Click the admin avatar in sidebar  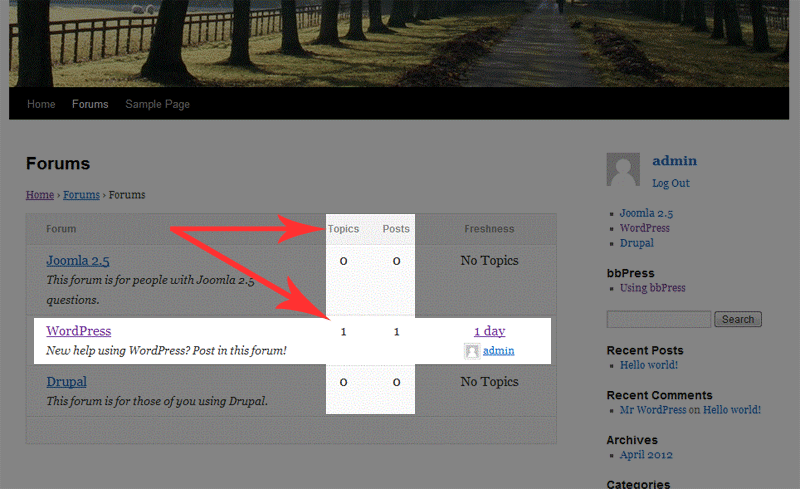click(x=623, y=170)
